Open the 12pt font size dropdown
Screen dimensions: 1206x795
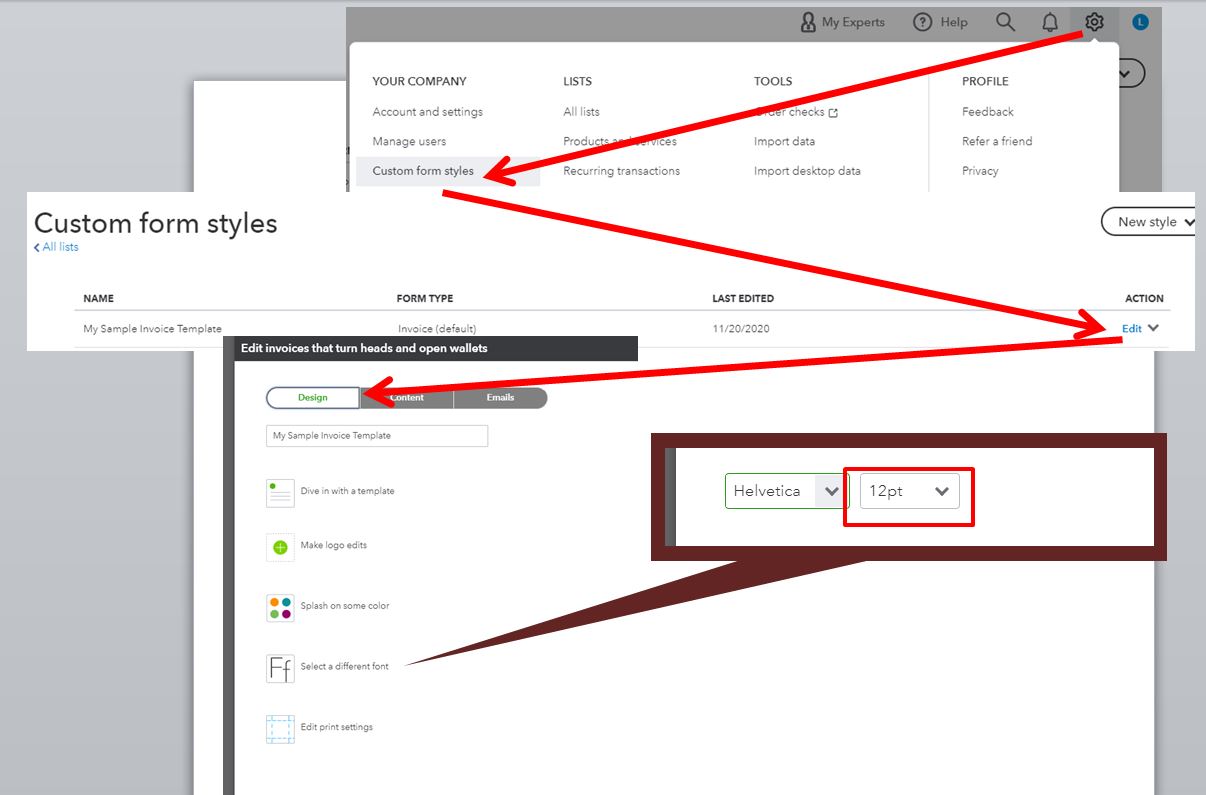tap(909, 491)
